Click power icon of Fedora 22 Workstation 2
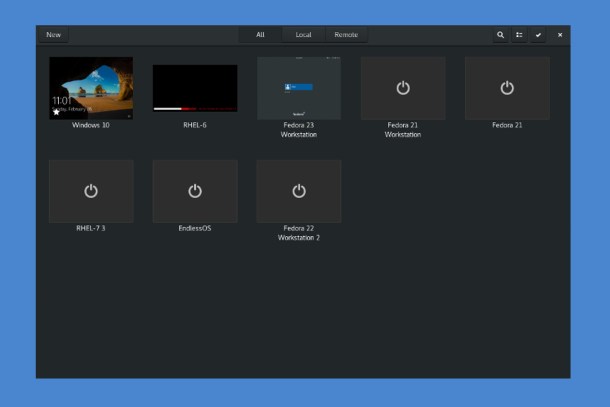This screenshot has width=610, height=407. click(299, 191)
